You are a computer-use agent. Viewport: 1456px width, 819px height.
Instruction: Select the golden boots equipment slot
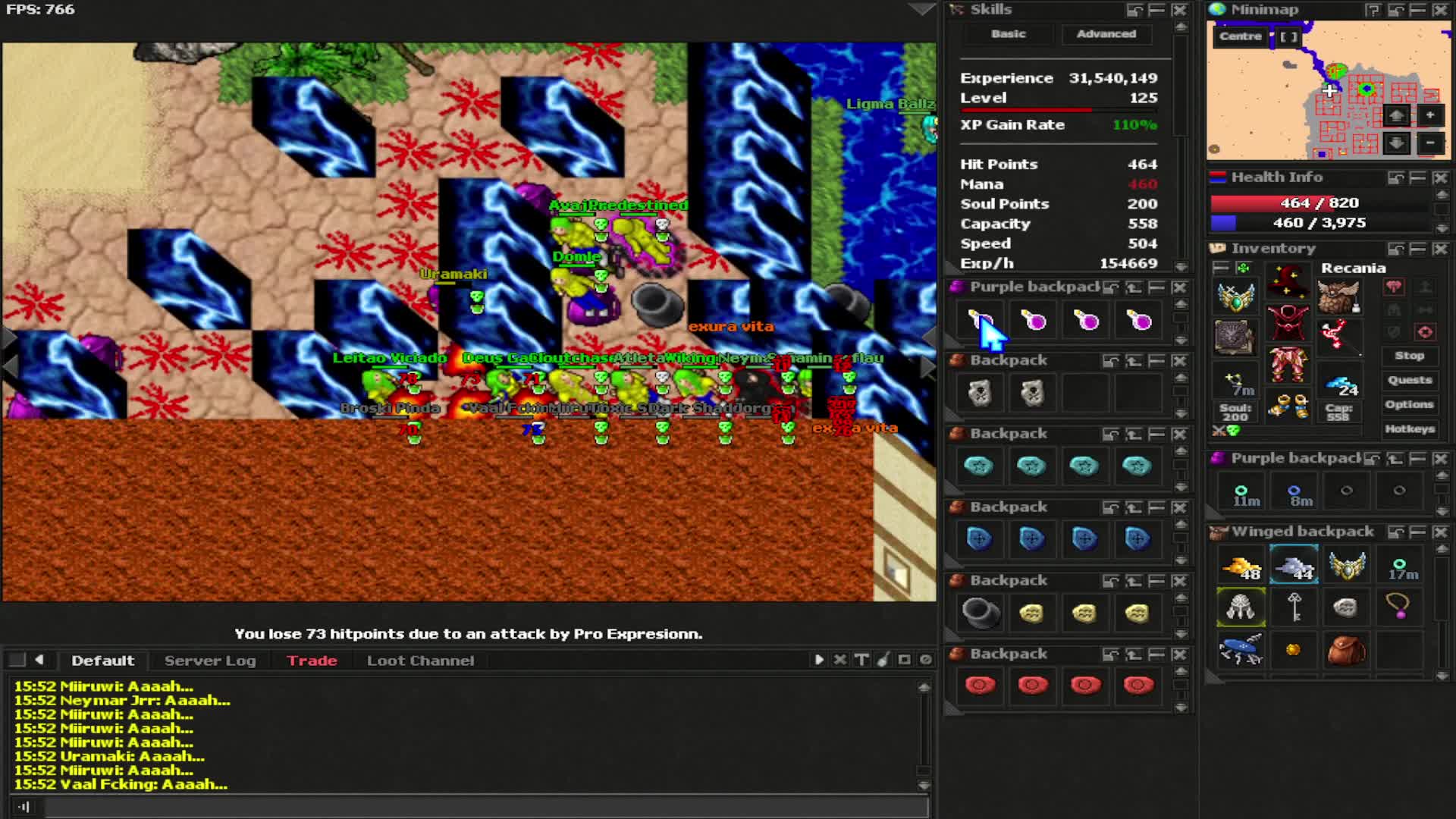tap(1288, 406)
